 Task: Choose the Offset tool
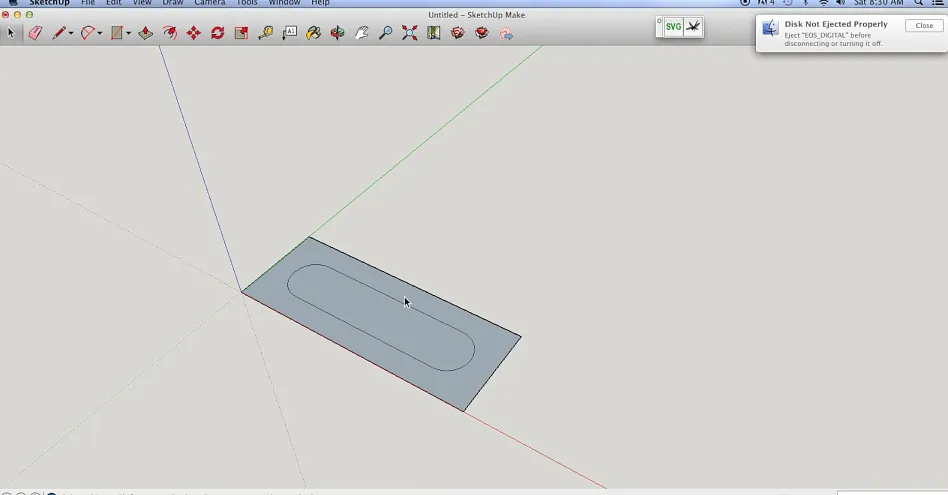coord(170,33)
